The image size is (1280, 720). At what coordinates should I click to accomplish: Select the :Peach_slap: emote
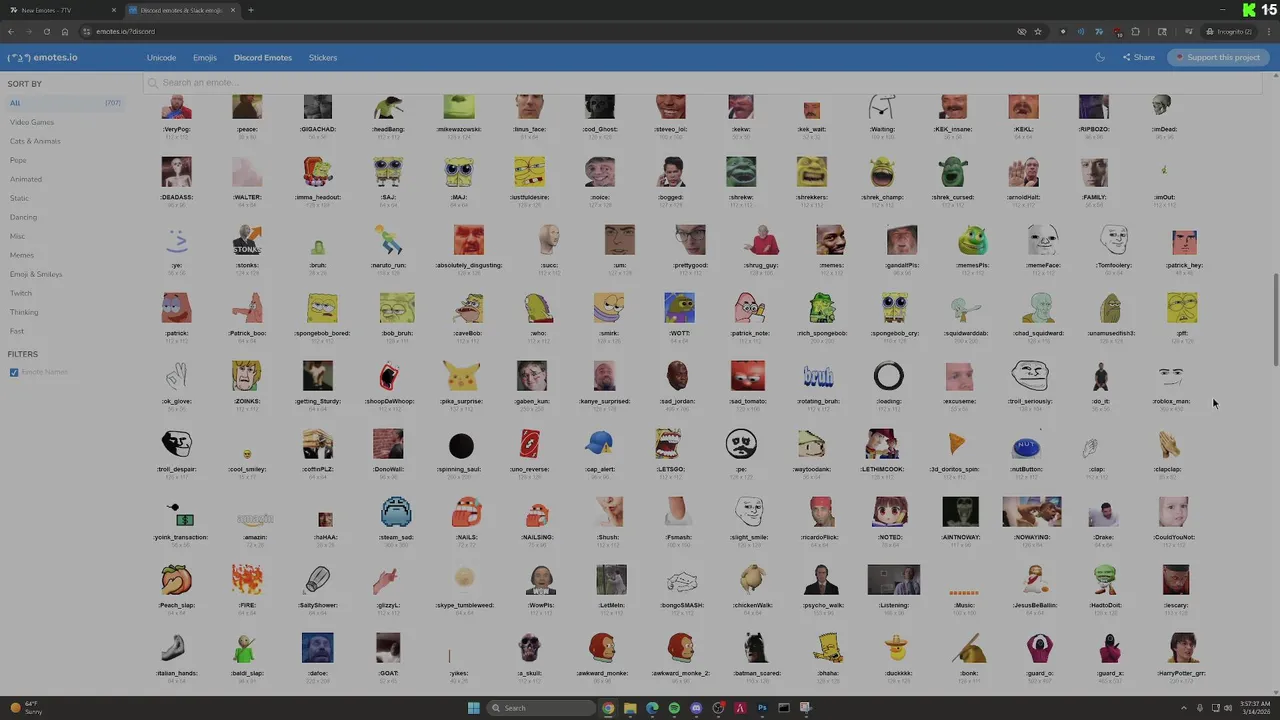click(177, 580)
